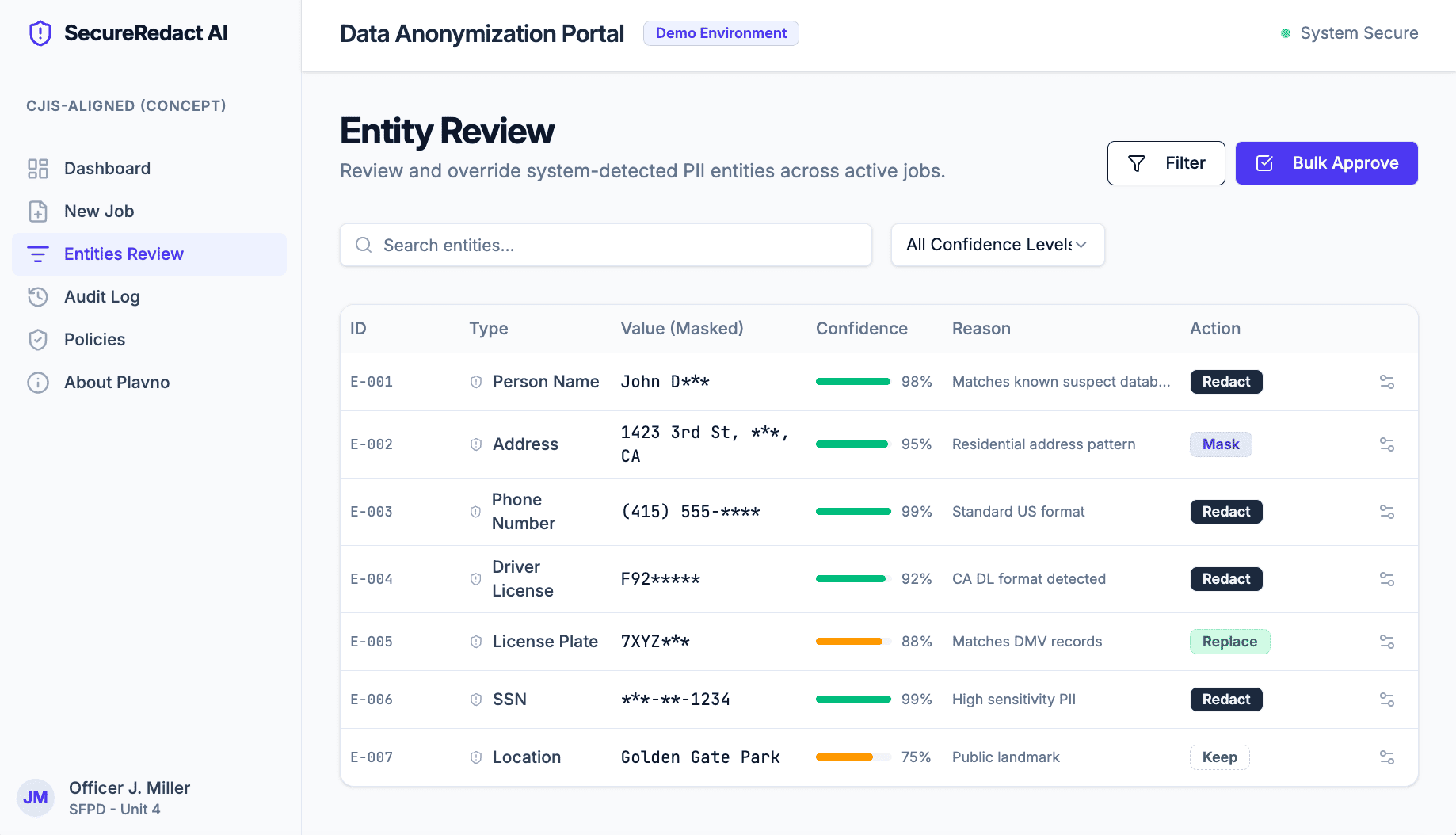Click the SecureRedact AI shield logo
The image size is (1456, 835).
[x=40, y=33]
